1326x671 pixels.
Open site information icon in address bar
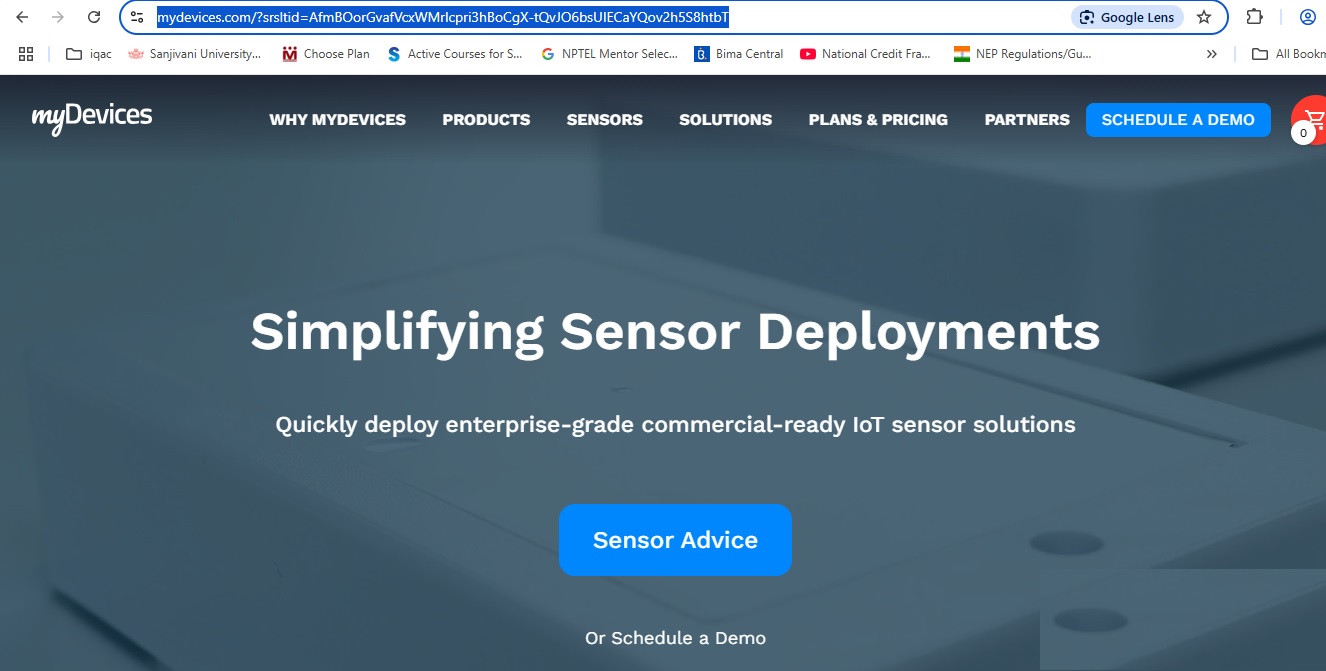[138, 17]
